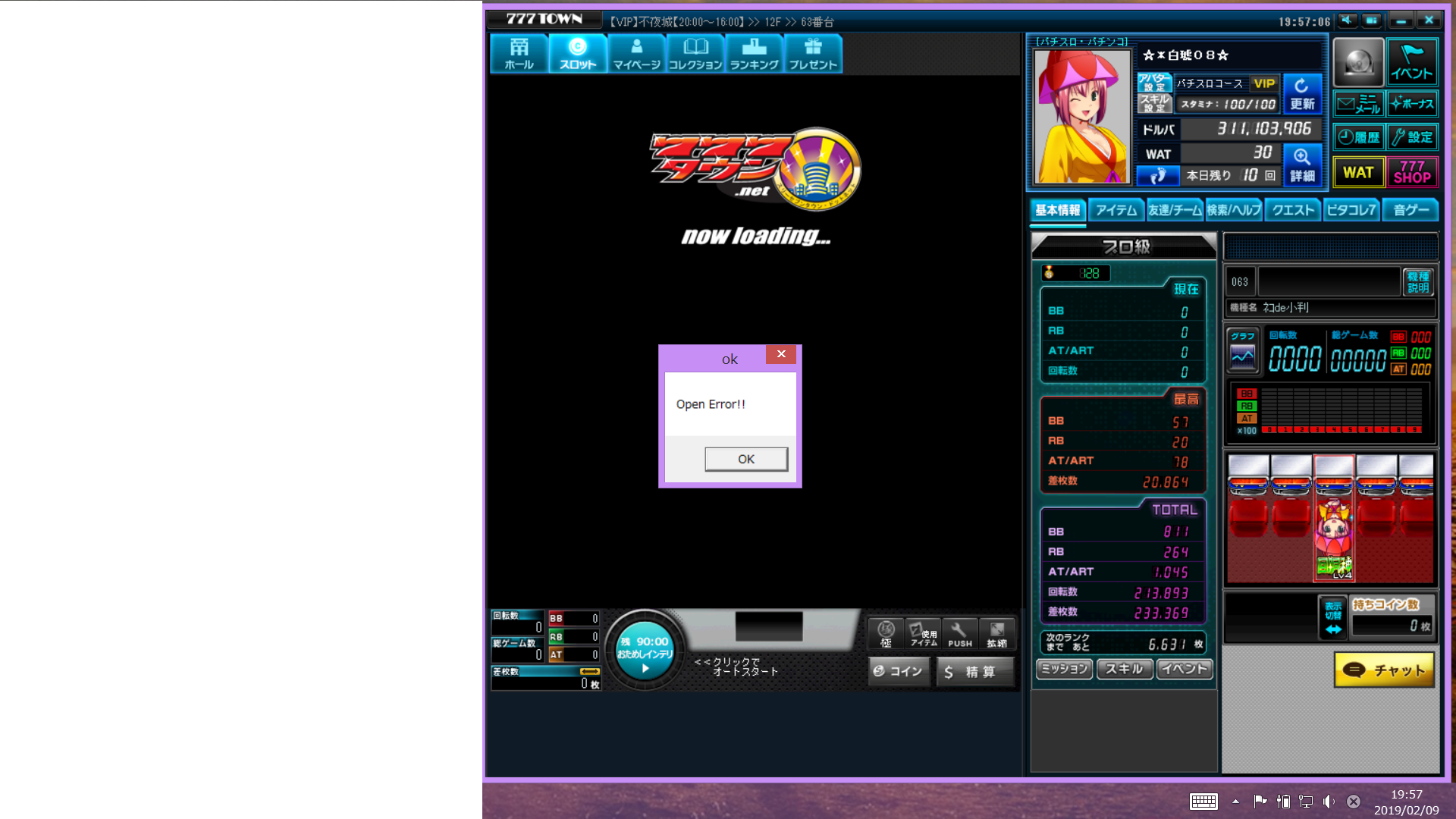Screen dimensions: 1456x819
Task: Open 詳細 magnifier details button
Action: (1302, 165)
